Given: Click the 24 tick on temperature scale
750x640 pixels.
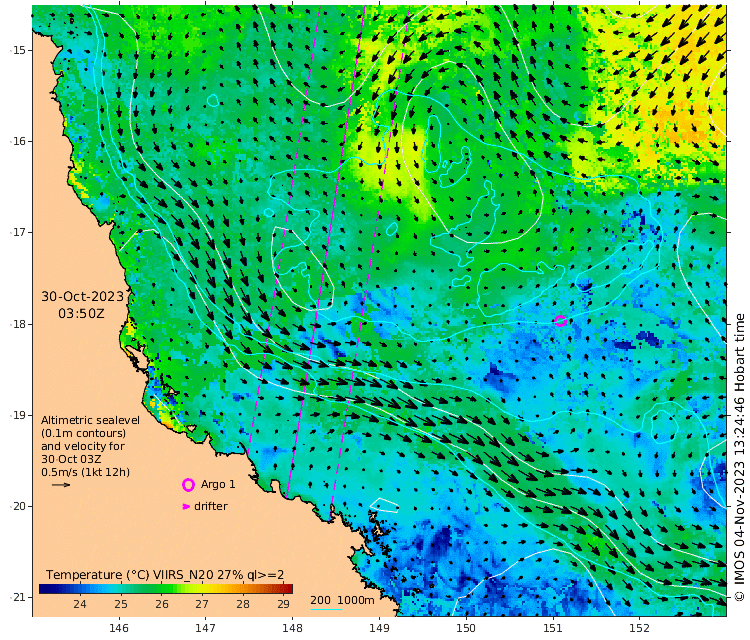Looking at the screenshot, I should 80,604.
